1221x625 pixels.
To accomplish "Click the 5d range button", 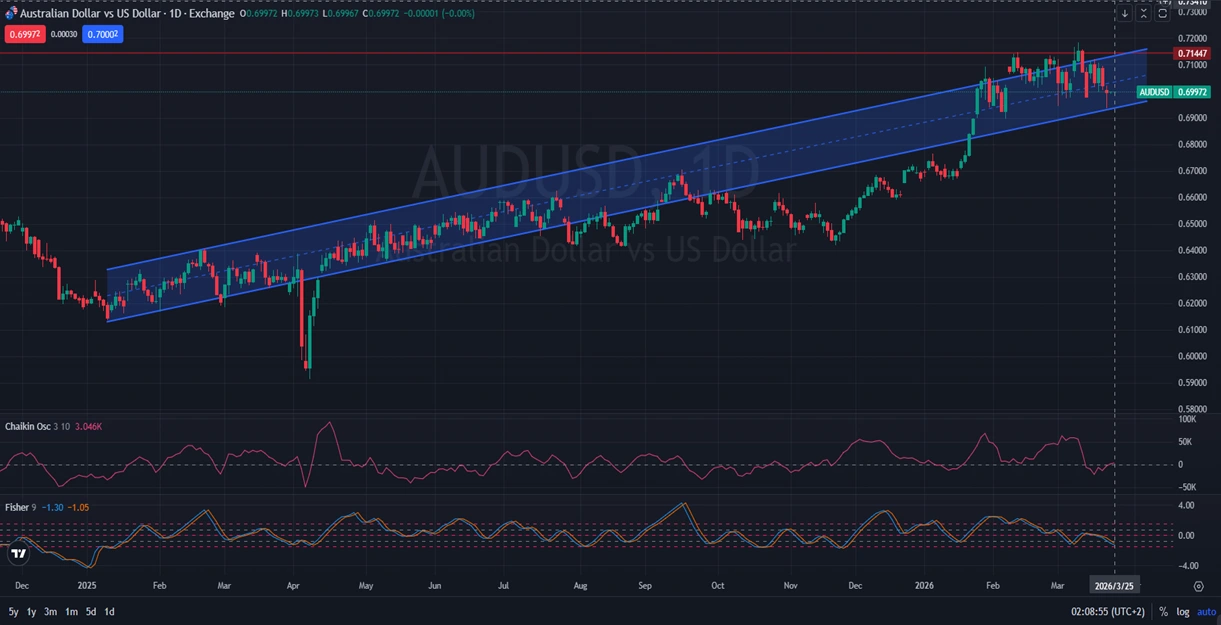I will coord(90,611).
